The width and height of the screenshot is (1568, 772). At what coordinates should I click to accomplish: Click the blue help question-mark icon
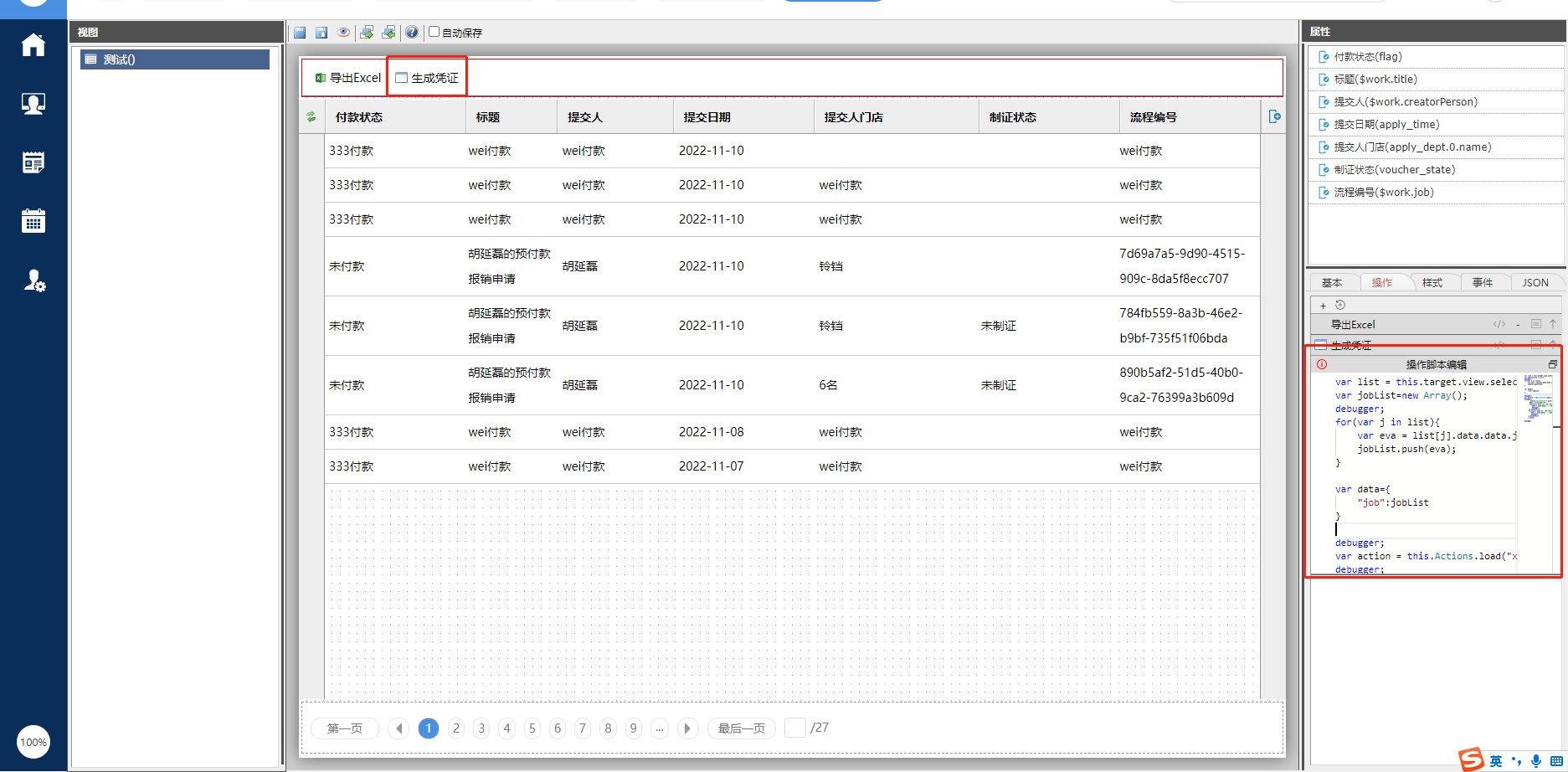[412, 33]
